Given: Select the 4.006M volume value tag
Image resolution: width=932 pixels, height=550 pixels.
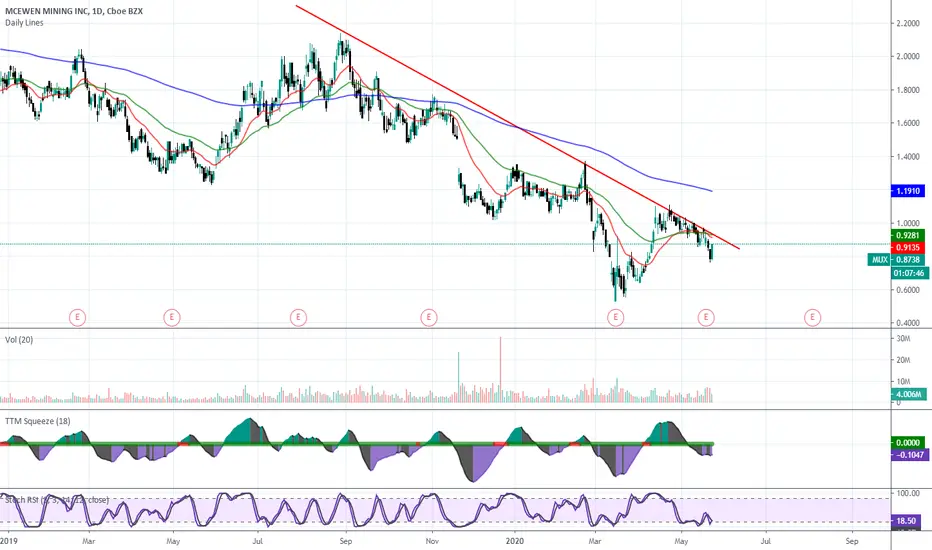Looking at the screenshot, I should point(909,394).
